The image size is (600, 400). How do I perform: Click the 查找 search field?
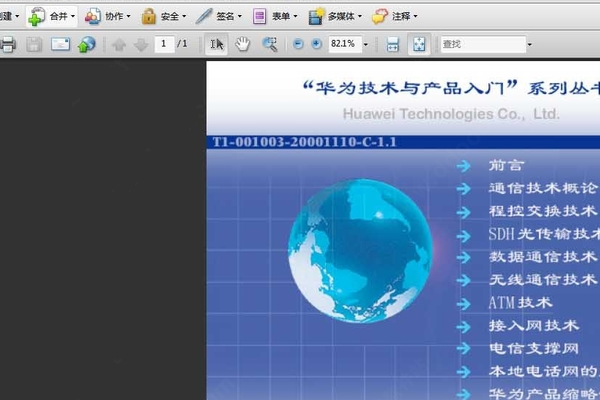[484, 44]
